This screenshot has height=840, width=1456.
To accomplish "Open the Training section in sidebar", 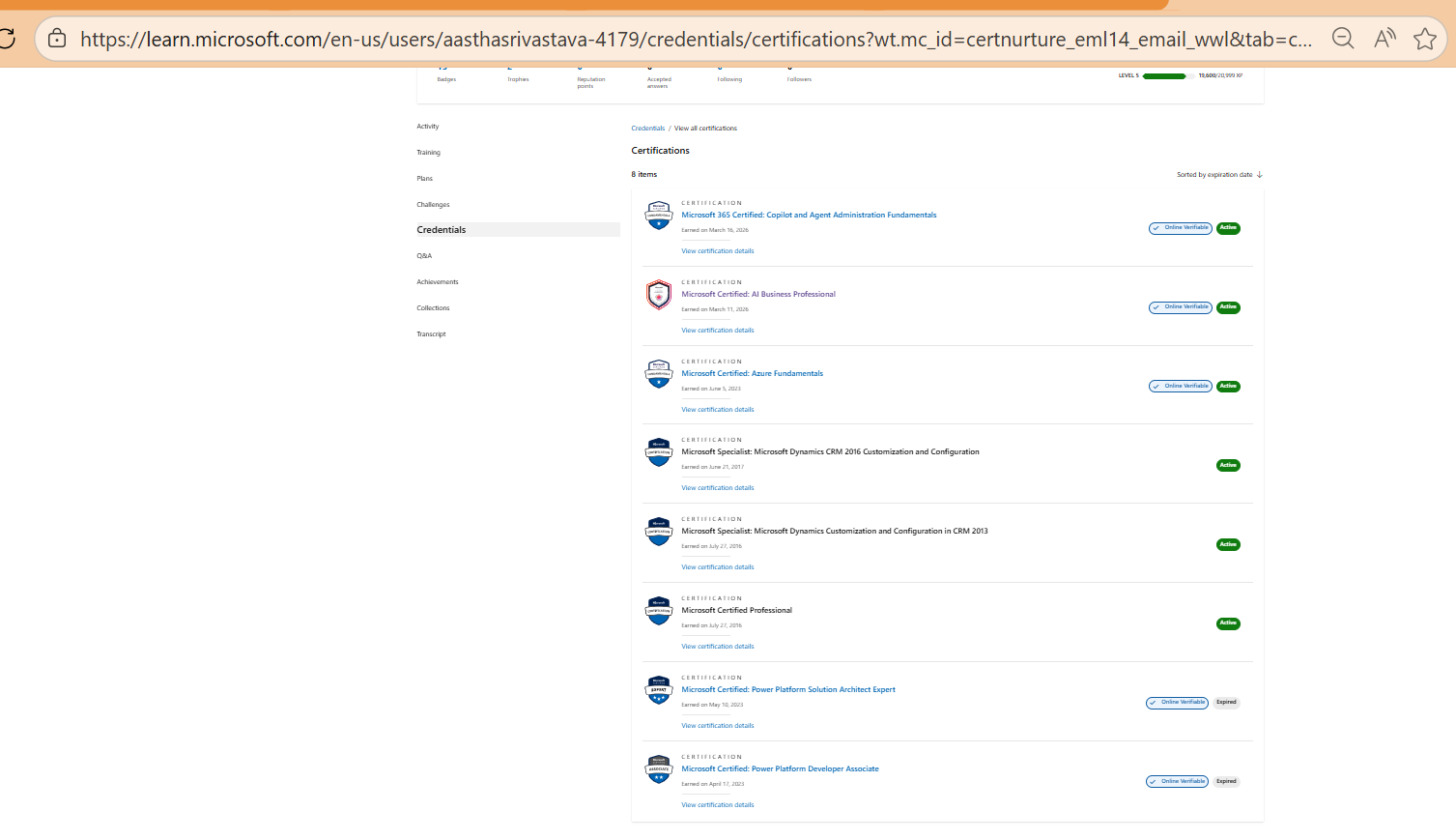I will click(x=428, y=153).
